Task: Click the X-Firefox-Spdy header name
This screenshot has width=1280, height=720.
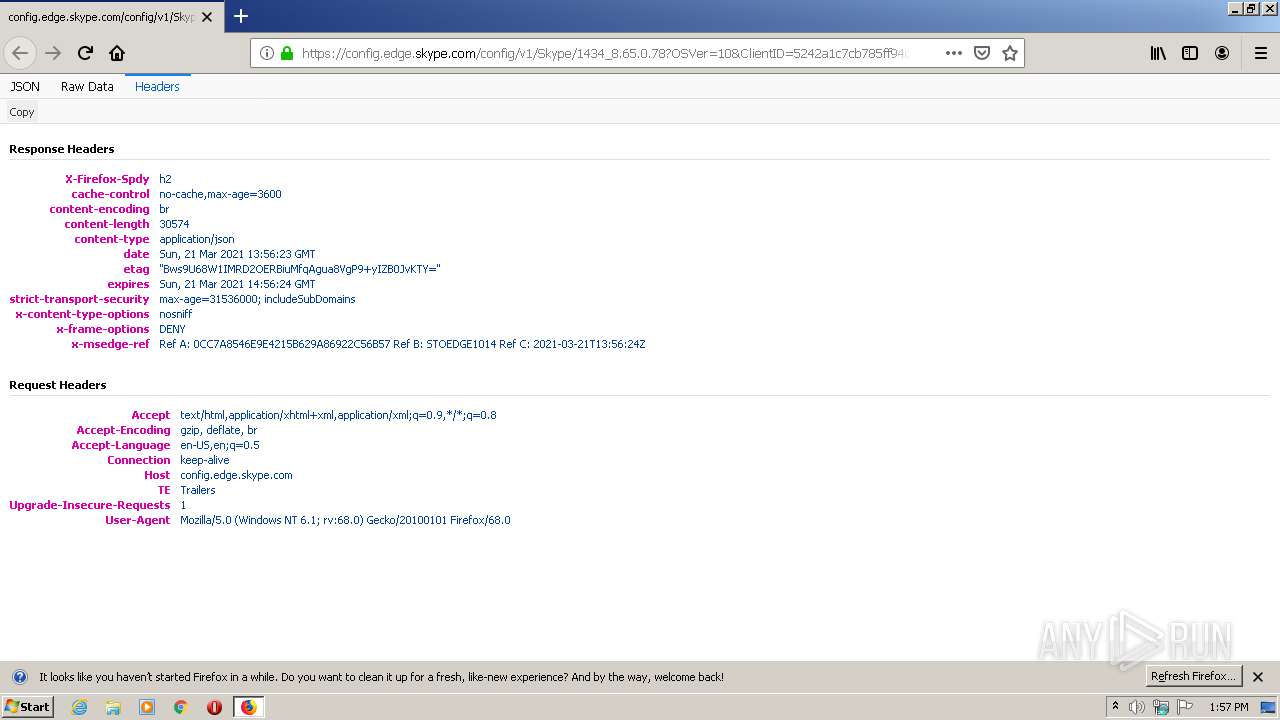Action: 107,179
